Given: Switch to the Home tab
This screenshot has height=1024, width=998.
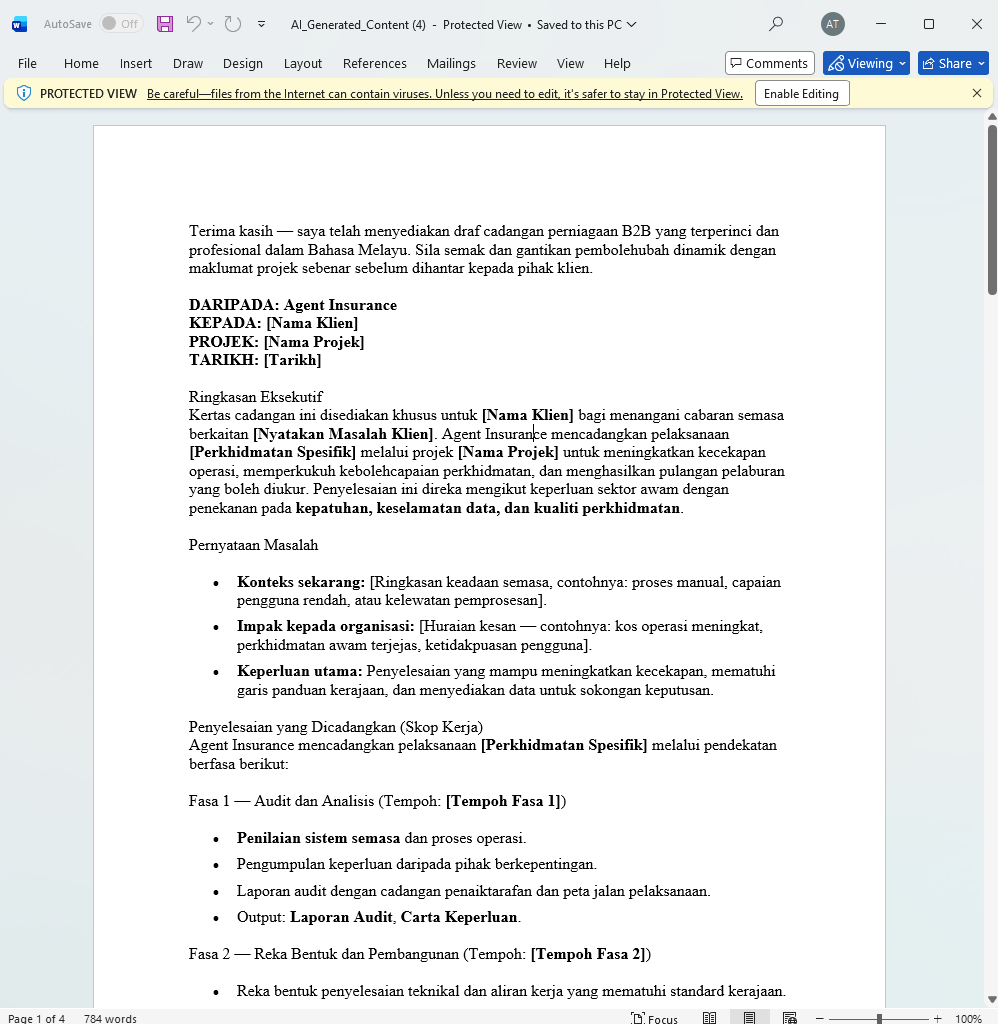Looking at the screenshot, I should coord(81,63).
